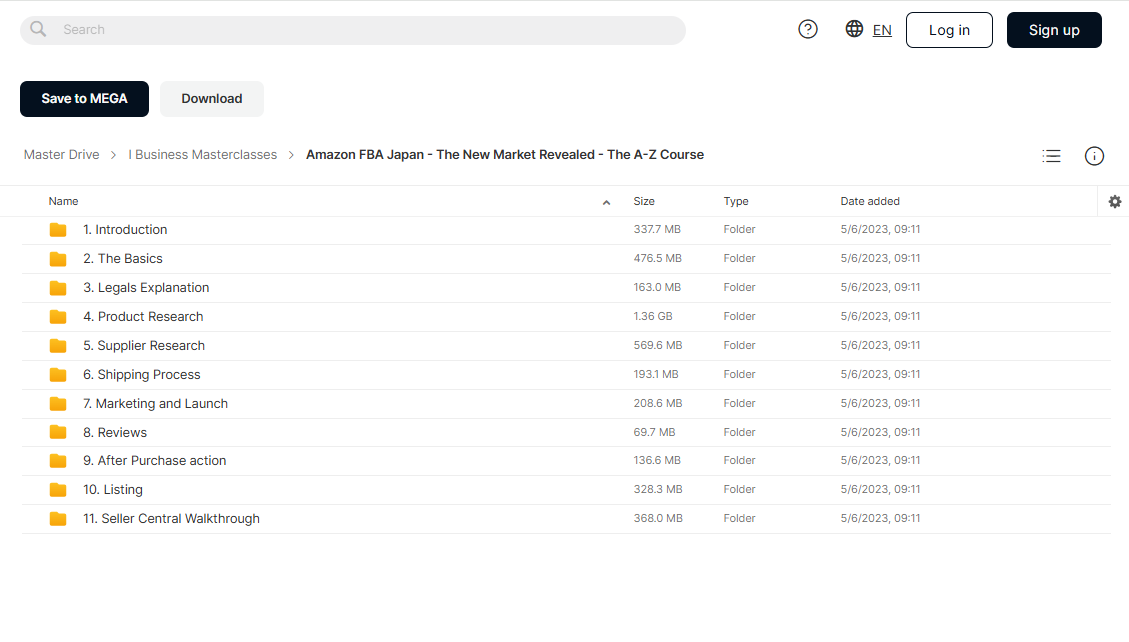The width and height of the screenshot is (1129, 642).
Task: Click Amazon FBA Japan breadcrumb title
Action: 505,155
